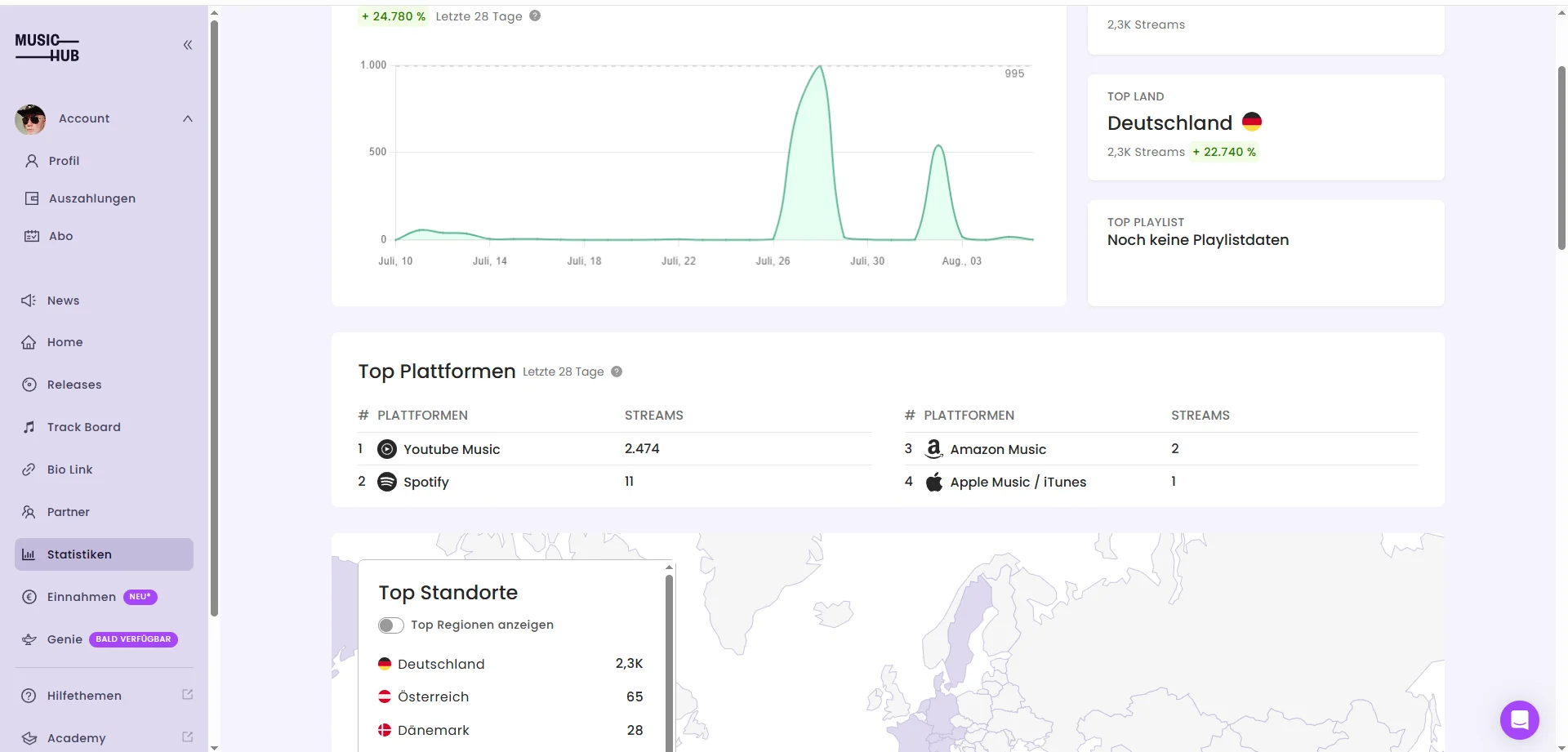This screenshot has width=1568, height=752.
Task: Click the sidebar vertical scrollbar
Action: 214,318
